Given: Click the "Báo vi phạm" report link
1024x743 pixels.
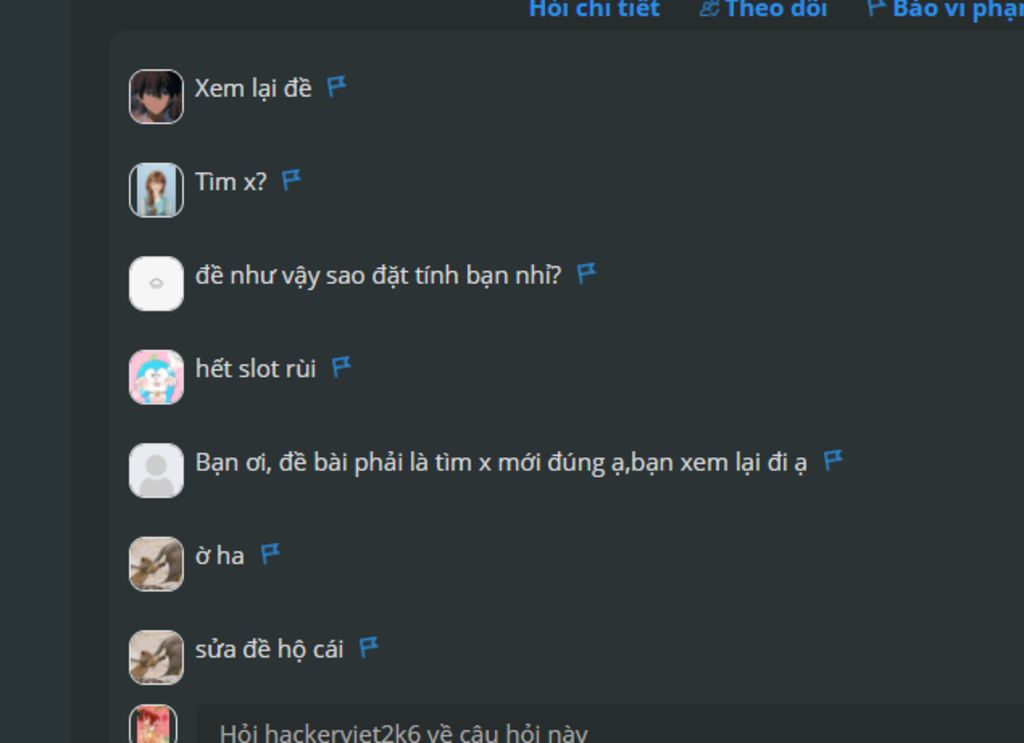Looking at the screenshot, I should 958,9.
